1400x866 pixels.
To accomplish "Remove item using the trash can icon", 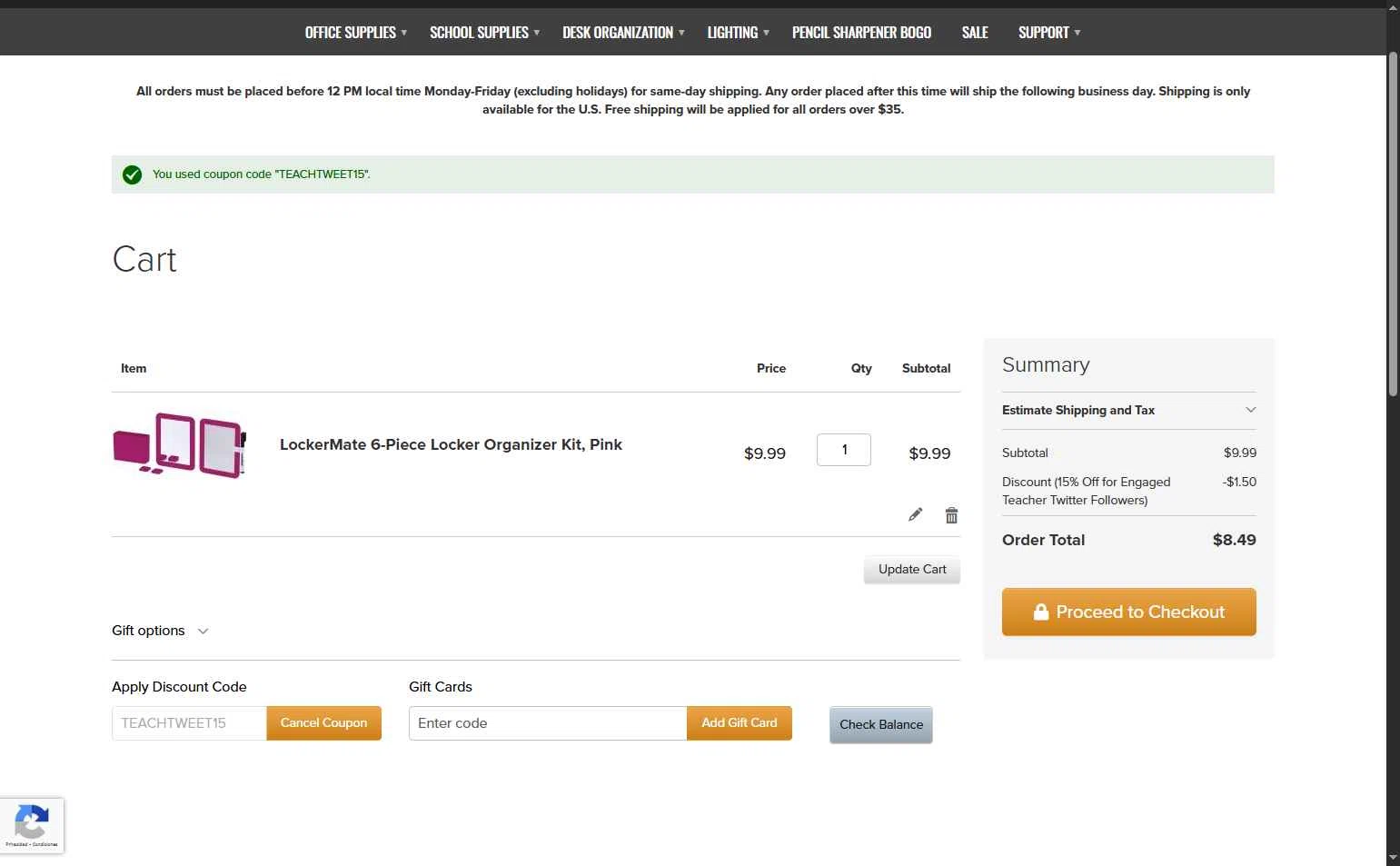I will click(x=951, y=515).
